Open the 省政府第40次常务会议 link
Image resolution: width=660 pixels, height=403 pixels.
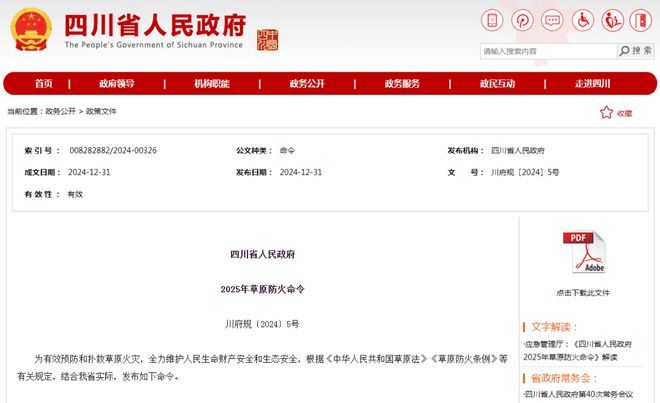click(x=578, y=394)
